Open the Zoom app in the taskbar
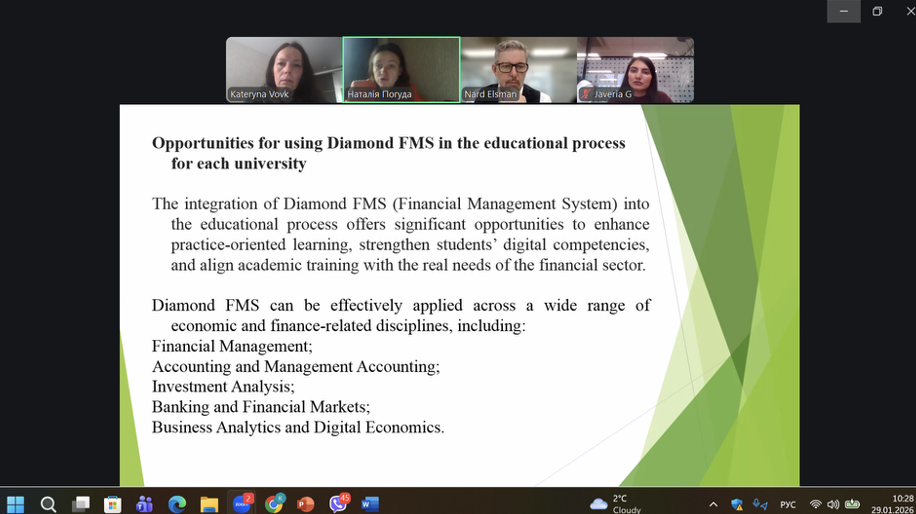Image resolution: width=916 pixels, height=514 pixels. coord(241,504)
